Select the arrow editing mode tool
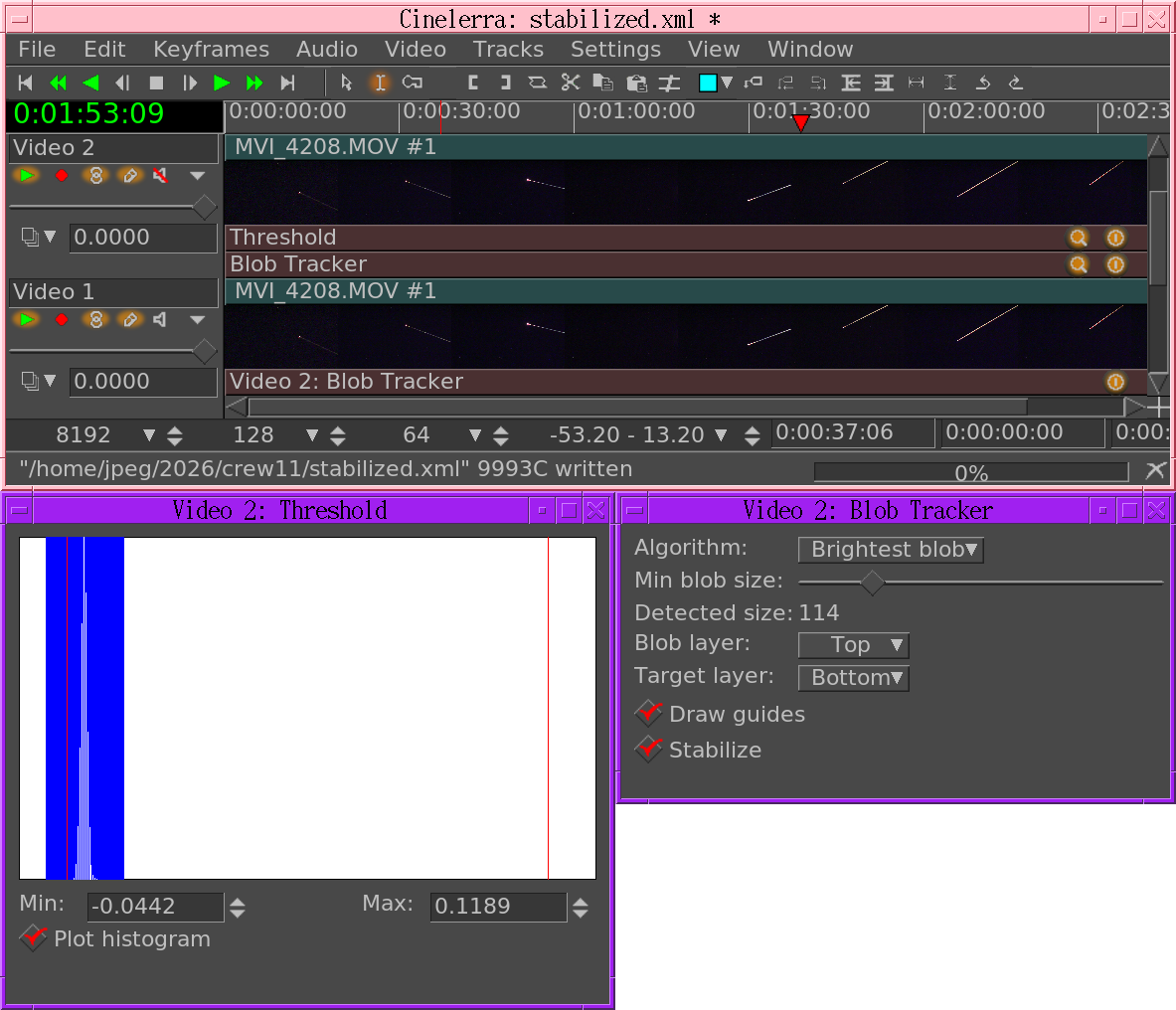Viewport: 1176px width, 1010px height. (346, 83)
